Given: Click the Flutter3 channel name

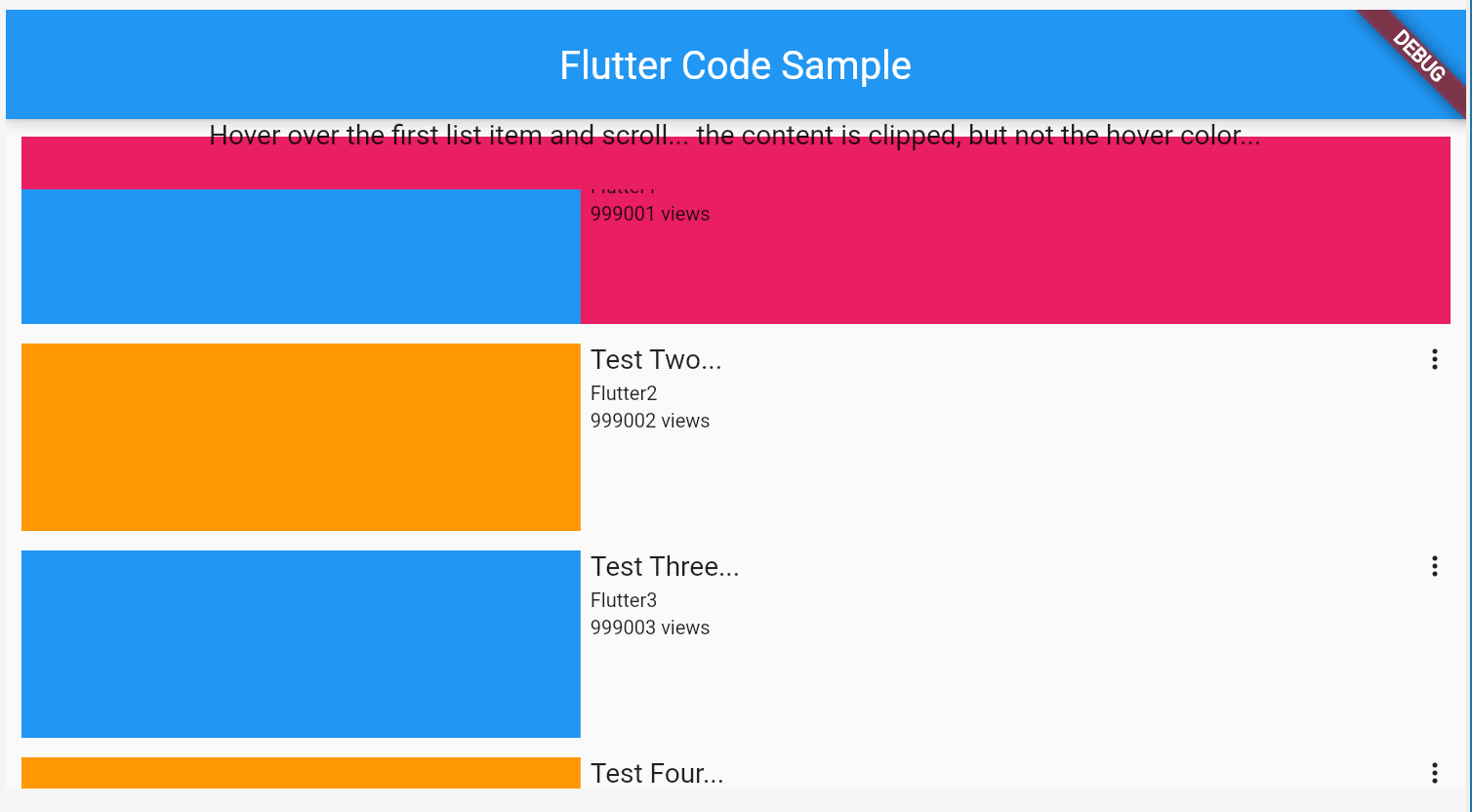Looking at the screenshot, I should point(624,600).
